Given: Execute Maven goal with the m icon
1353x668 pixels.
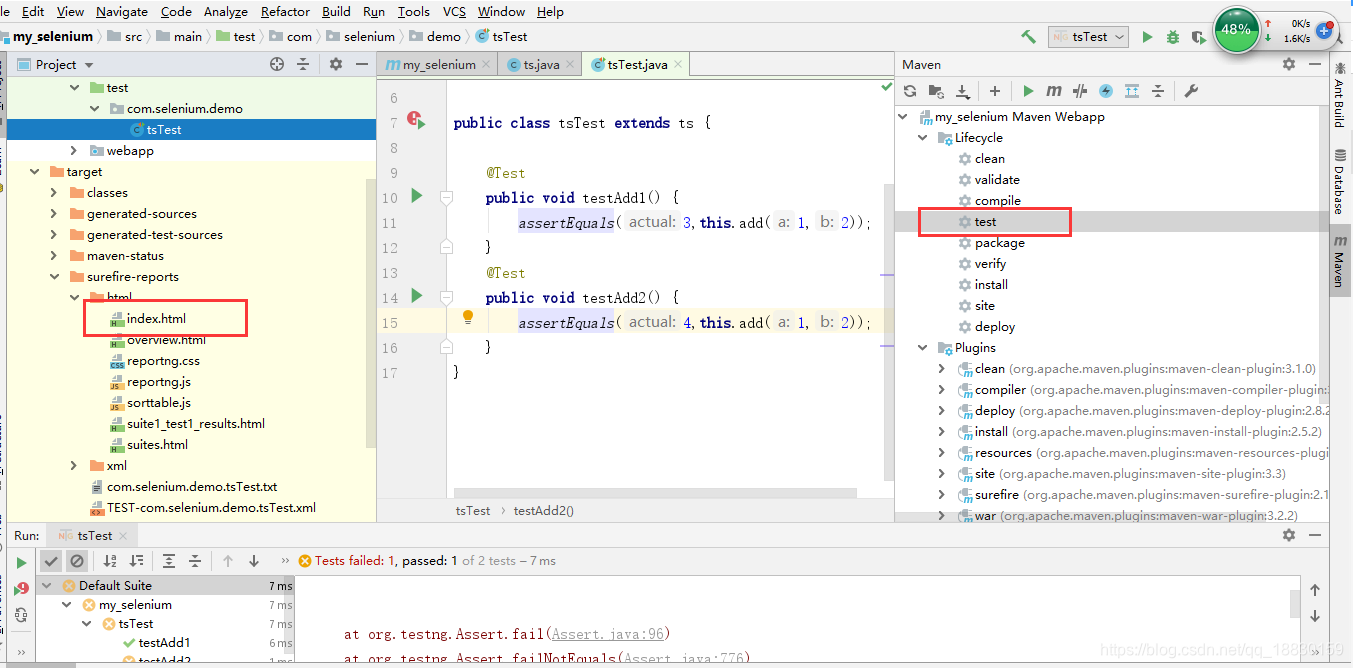Looking at the screenshot, I should [x=1054, y=91].
